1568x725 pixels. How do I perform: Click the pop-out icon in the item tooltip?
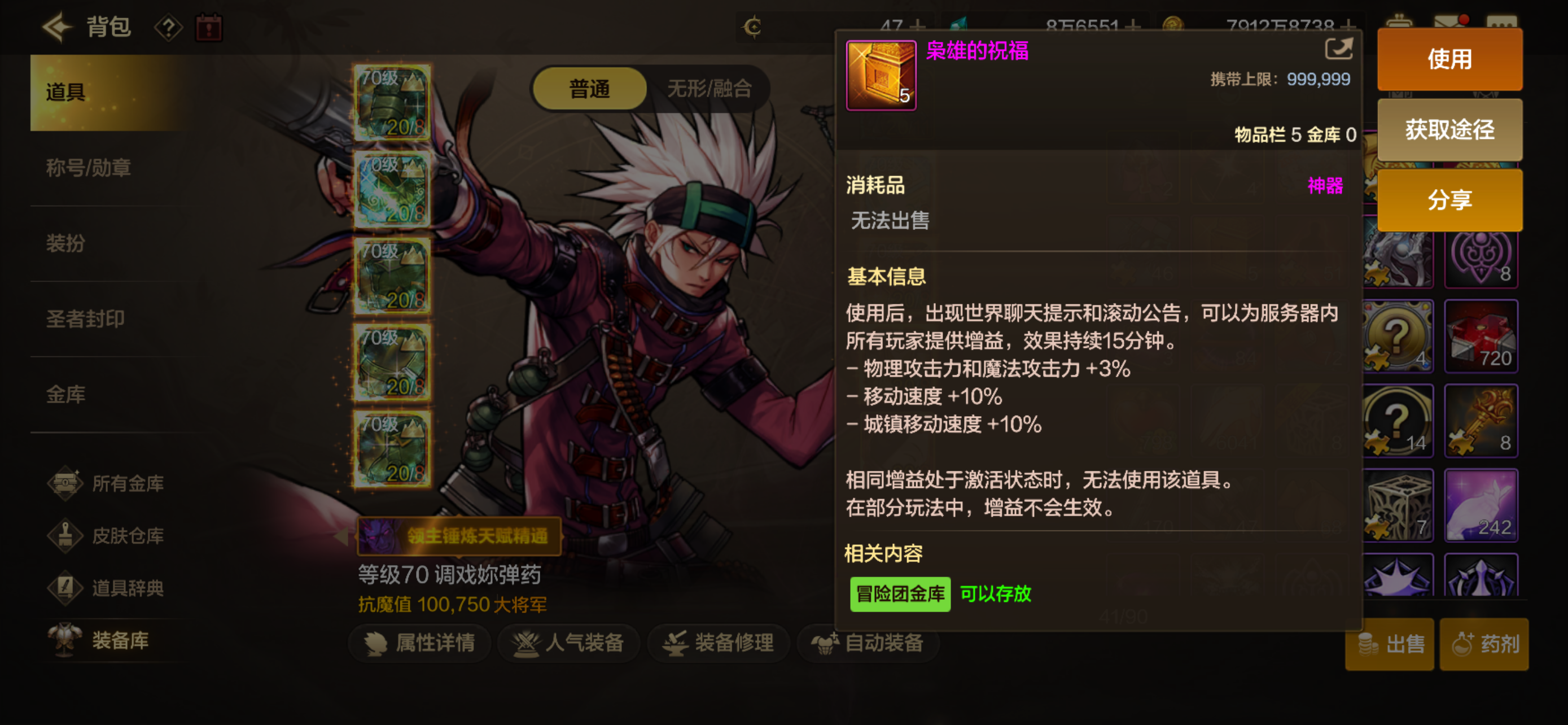[1338, 49]
